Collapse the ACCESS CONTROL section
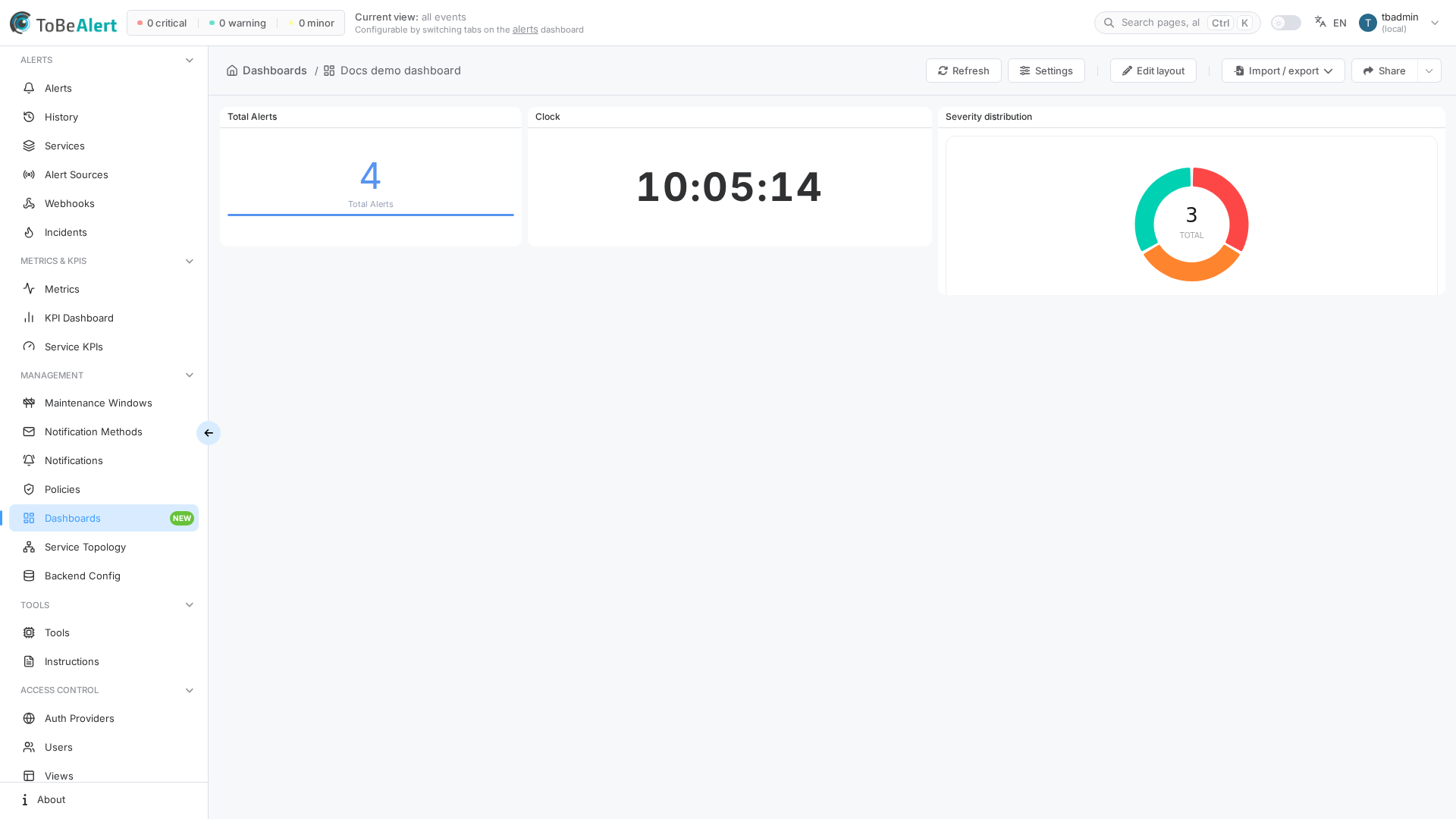Screen dimensions: 1456x819 click(x=190, y=690)
